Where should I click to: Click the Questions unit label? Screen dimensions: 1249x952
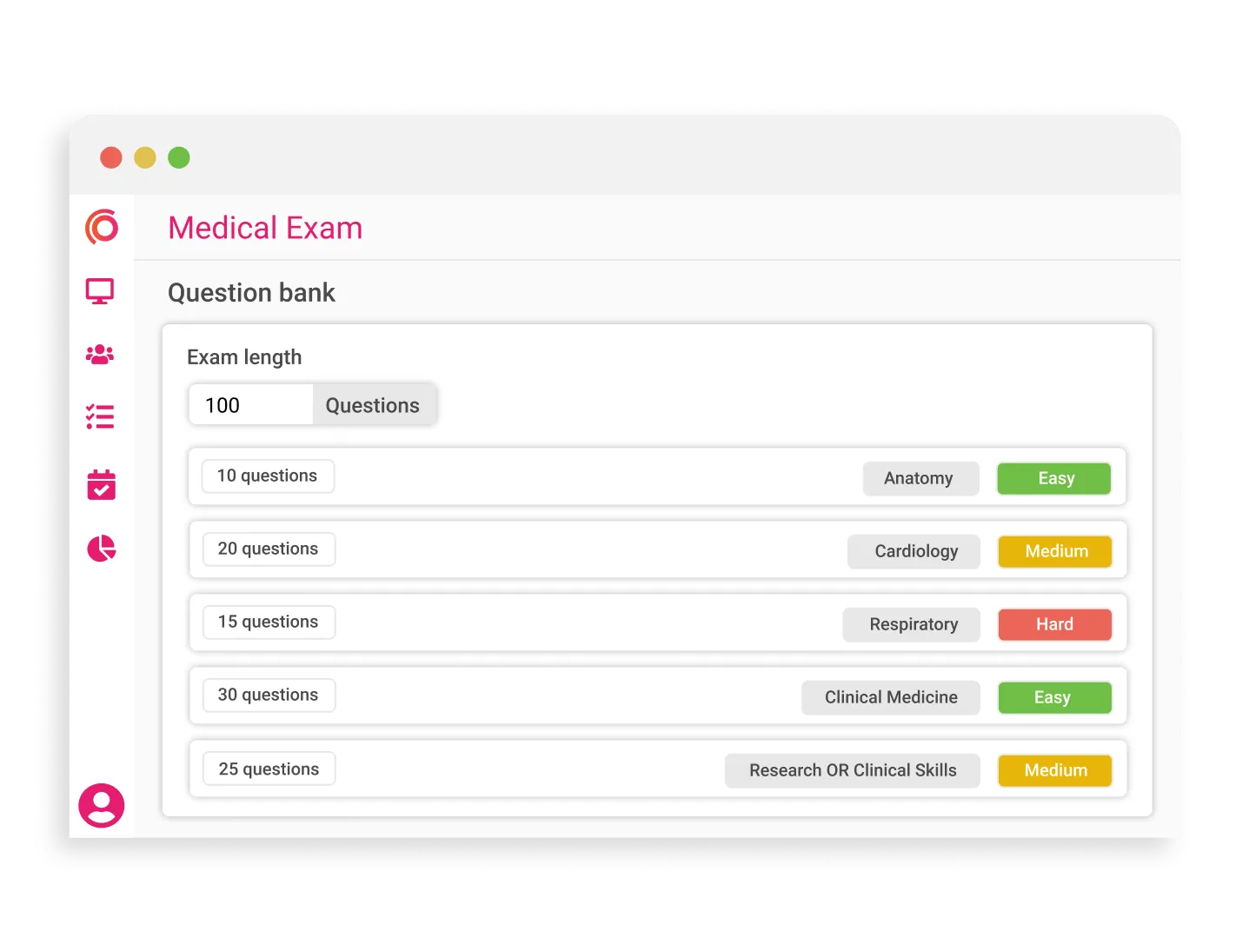pyautogui.click(x=372, y=405)
